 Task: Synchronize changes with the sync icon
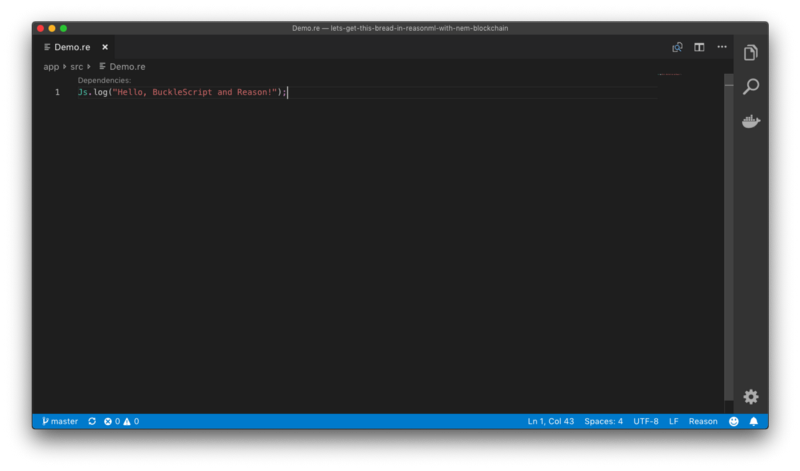(92, 421)
